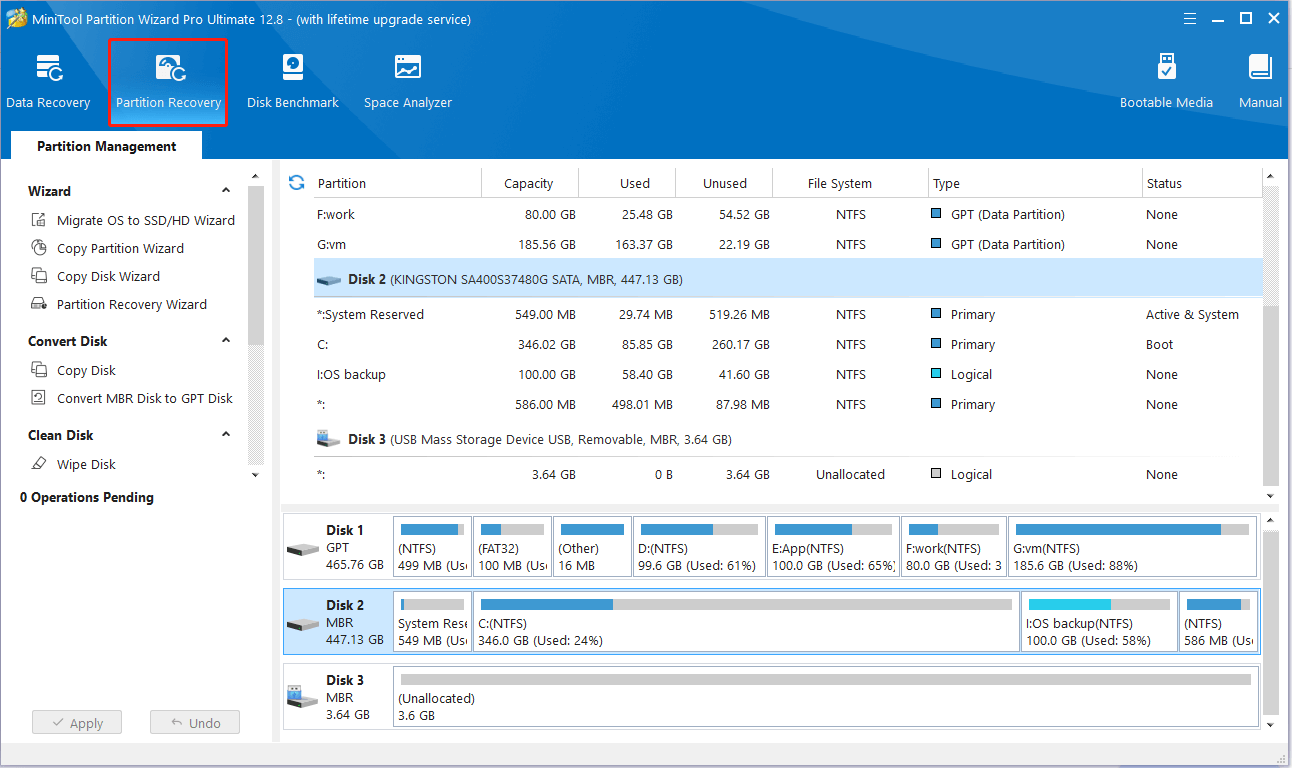Select the I:OS backup(NTFS) block

[1099, 622]
